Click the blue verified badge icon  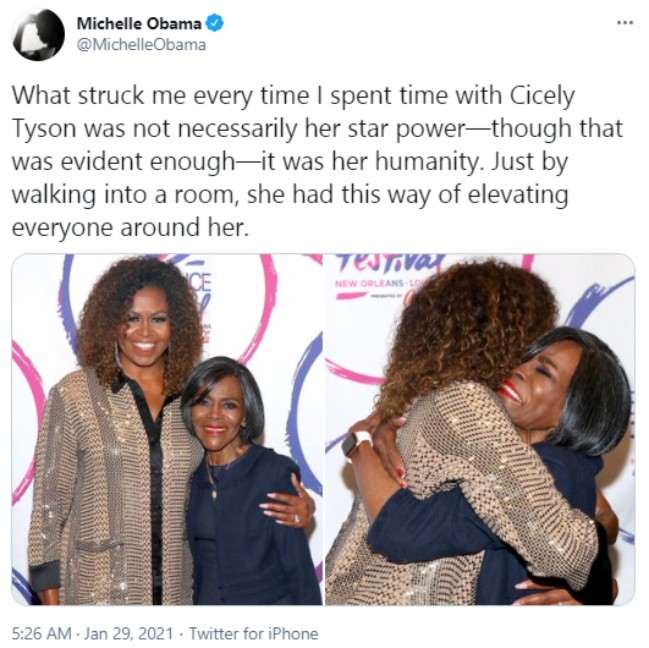point(215,23)
